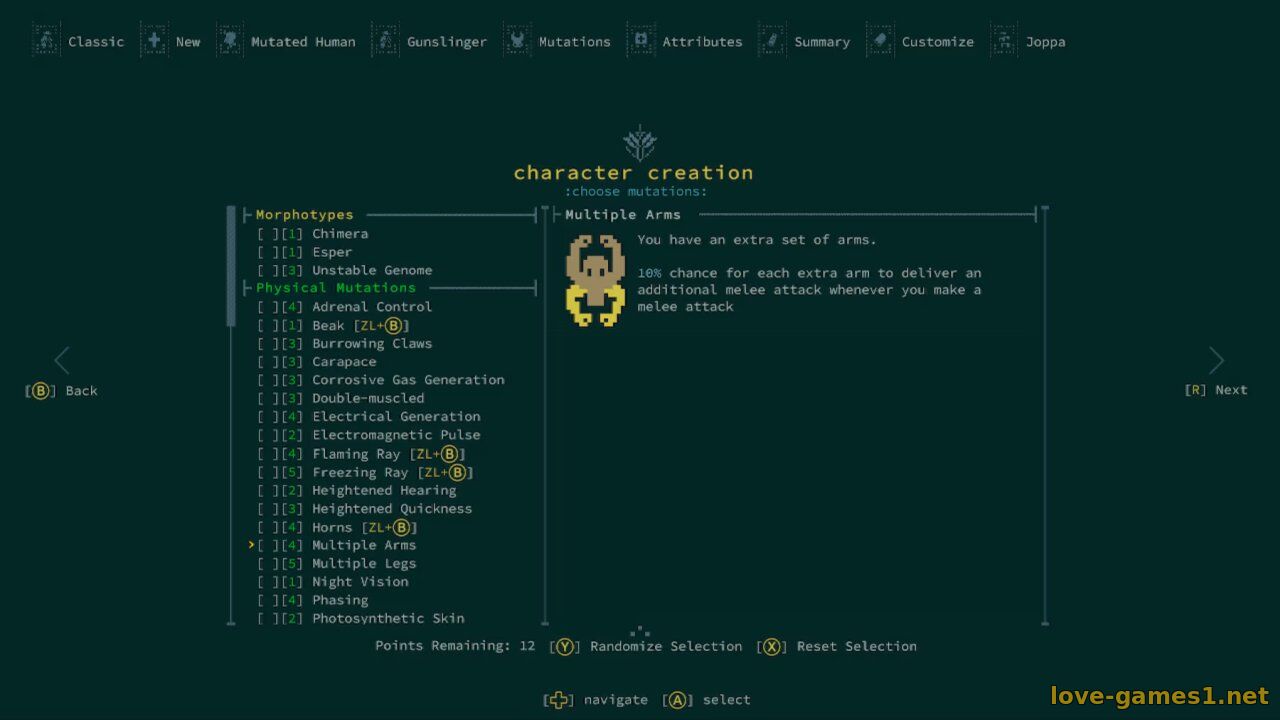This screenshot has width=1280, height=720.
Task: Click the Multiple Arms mutation portrait
Action: point(595,280)
